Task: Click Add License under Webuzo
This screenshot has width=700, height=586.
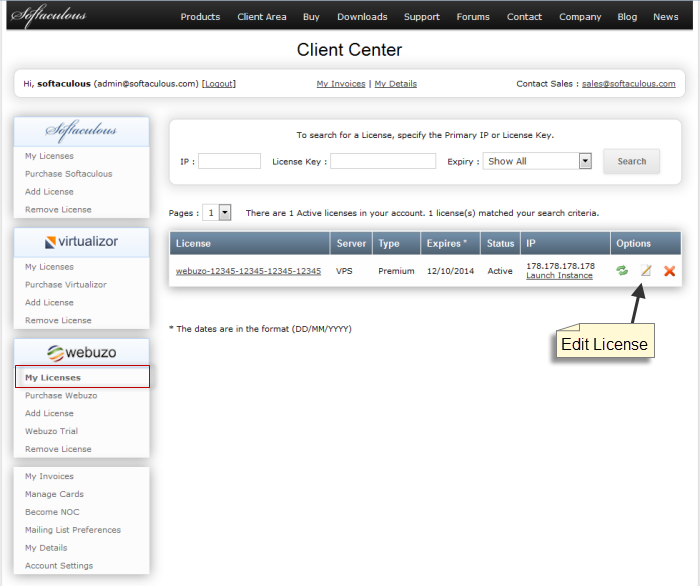Action: click(49, 413)
